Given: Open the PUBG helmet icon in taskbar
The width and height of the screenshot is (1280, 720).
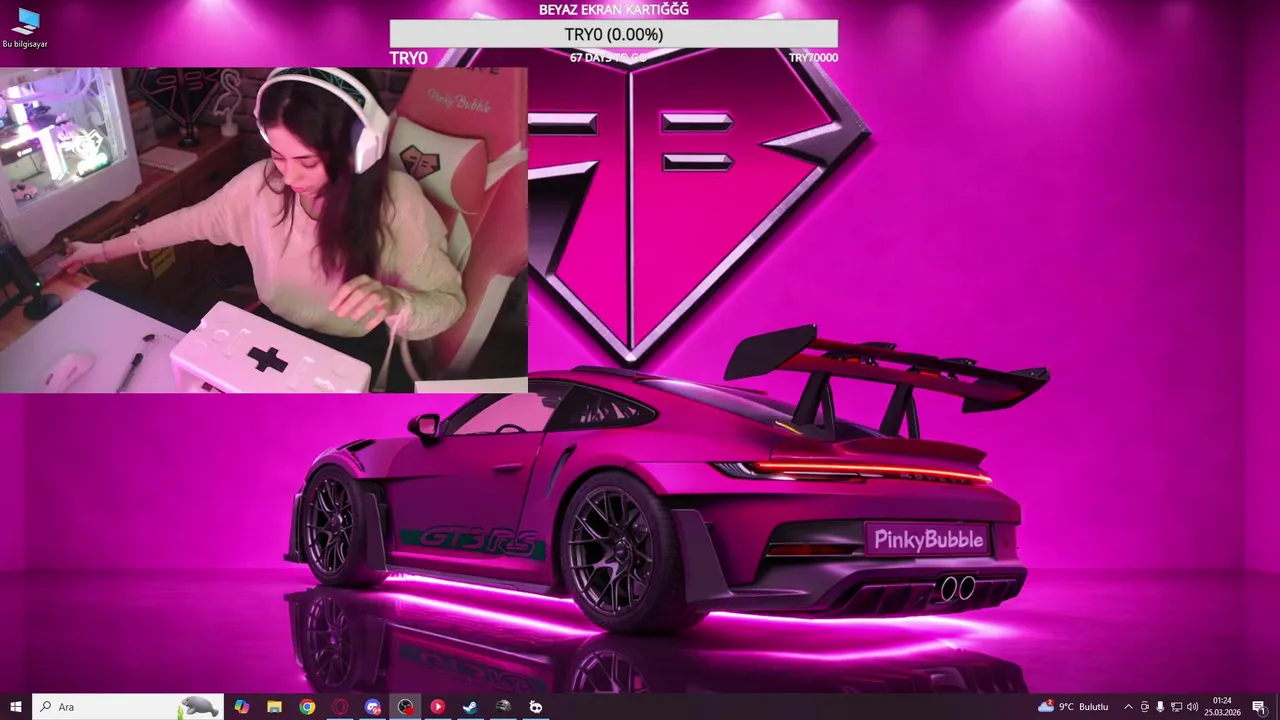Looking at the screenshot, I should [x=503, y=707].
